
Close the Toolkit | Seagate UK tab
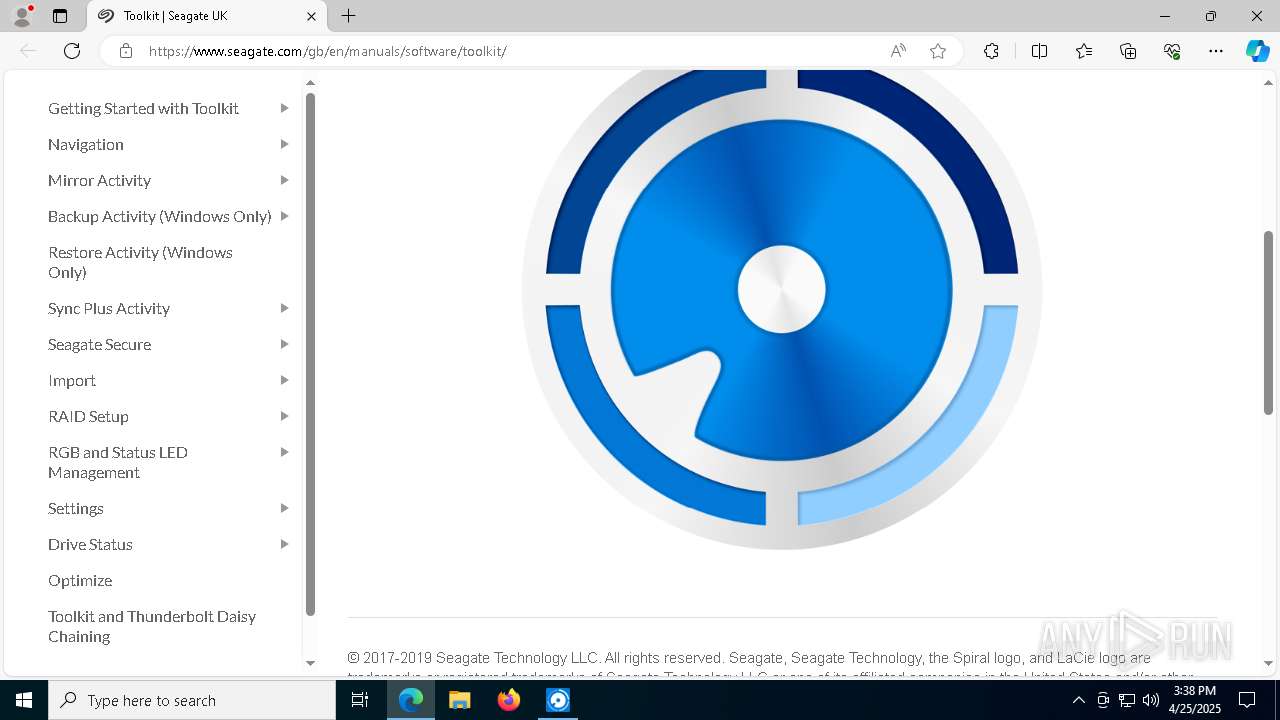pos(311,16)
